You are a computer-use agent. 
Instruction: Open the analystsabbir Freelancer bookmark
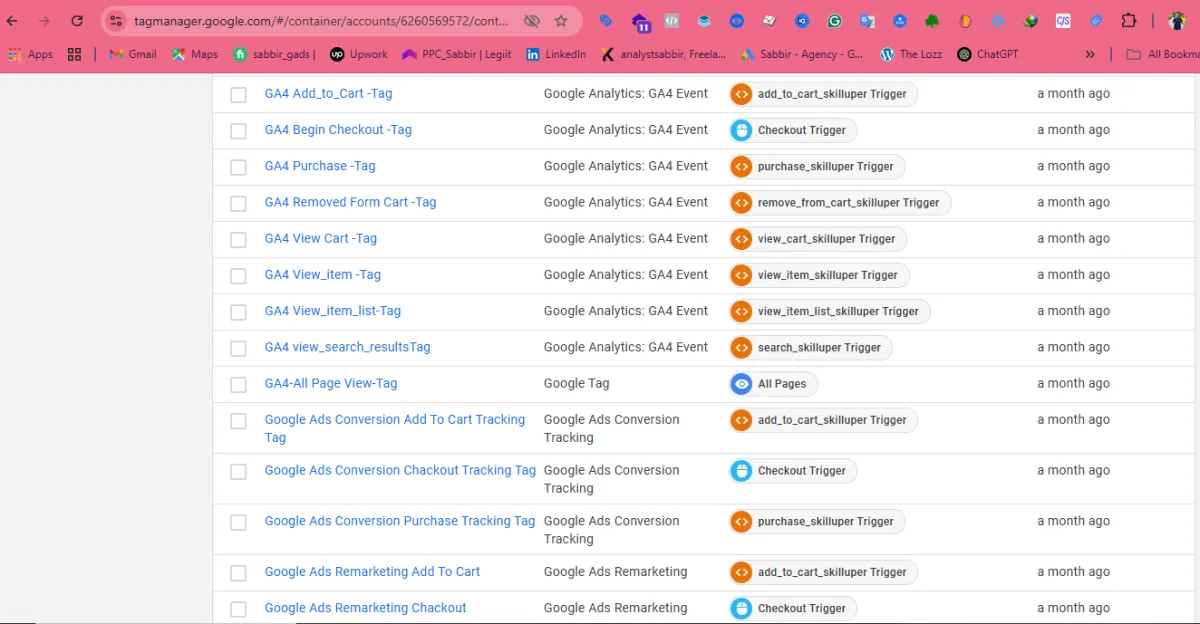pyautogui.click(x=663, y=54)
